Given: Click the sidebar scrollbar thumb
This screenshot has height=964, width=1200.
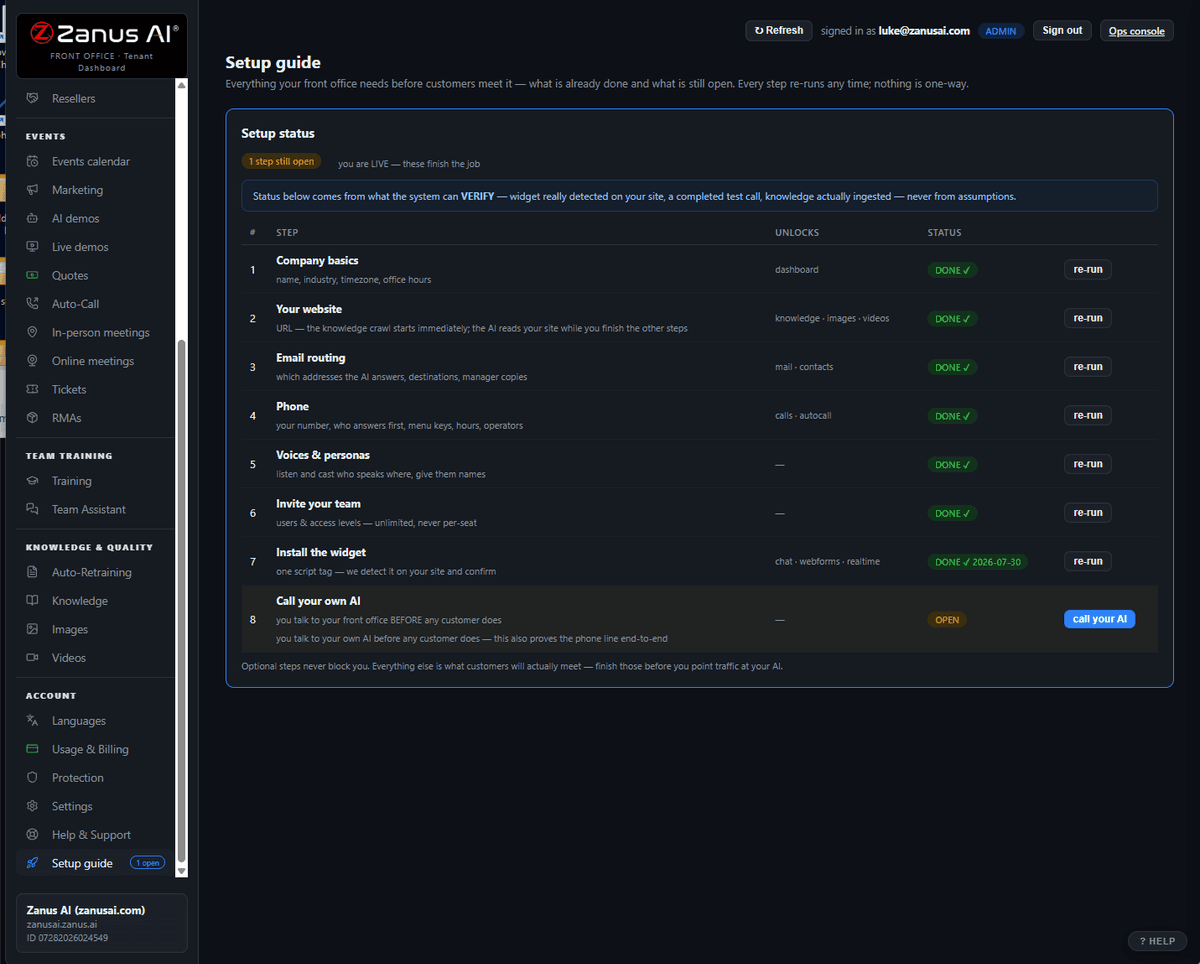Looking at the screenshot, I should click(181, 600).
